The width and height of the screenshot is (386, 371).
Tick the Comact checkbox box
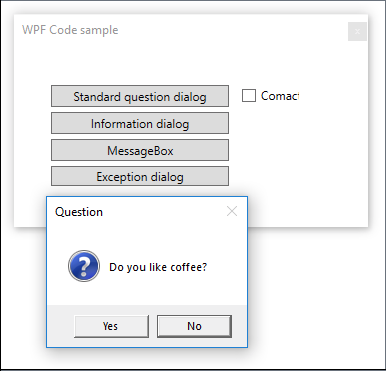249,96
